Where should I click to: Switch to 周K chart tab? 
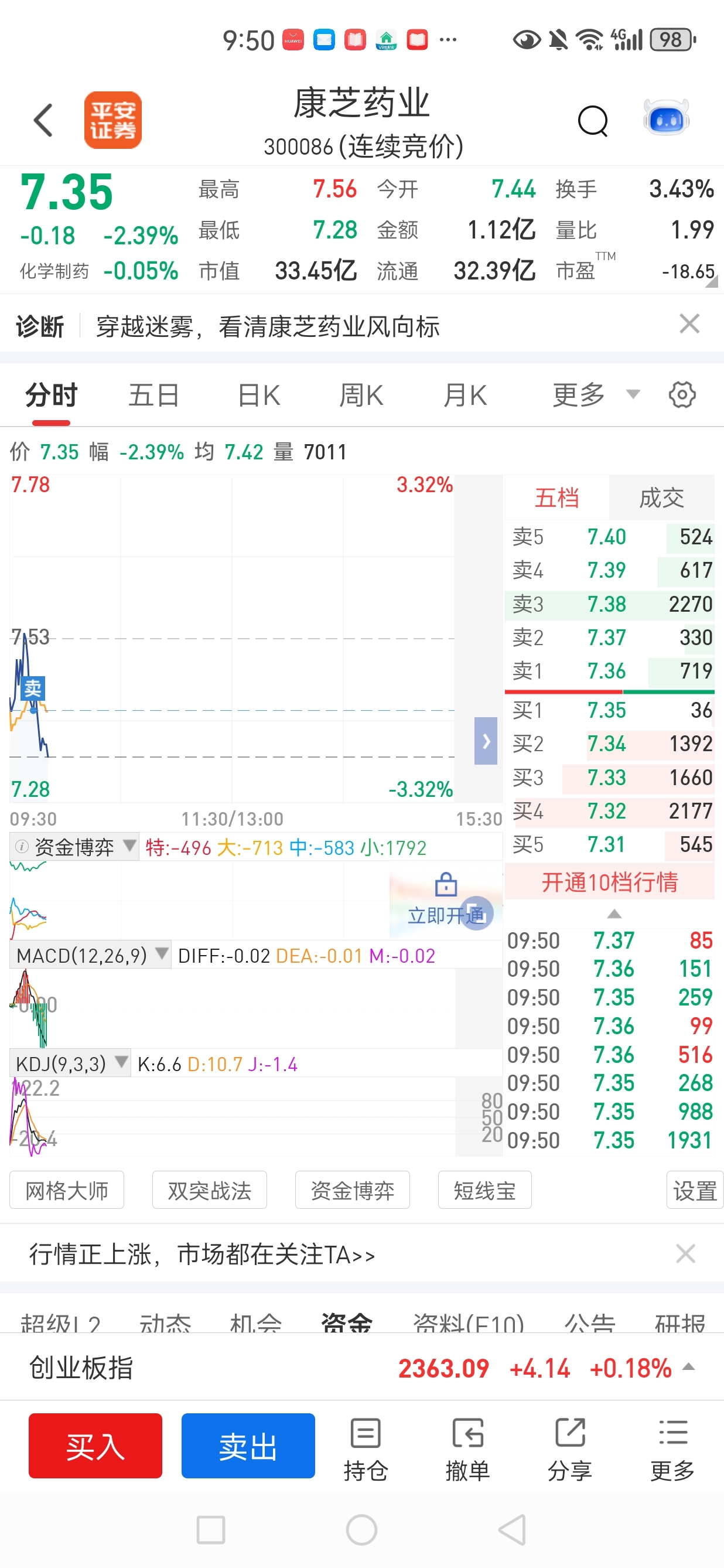tap(361, 396)
